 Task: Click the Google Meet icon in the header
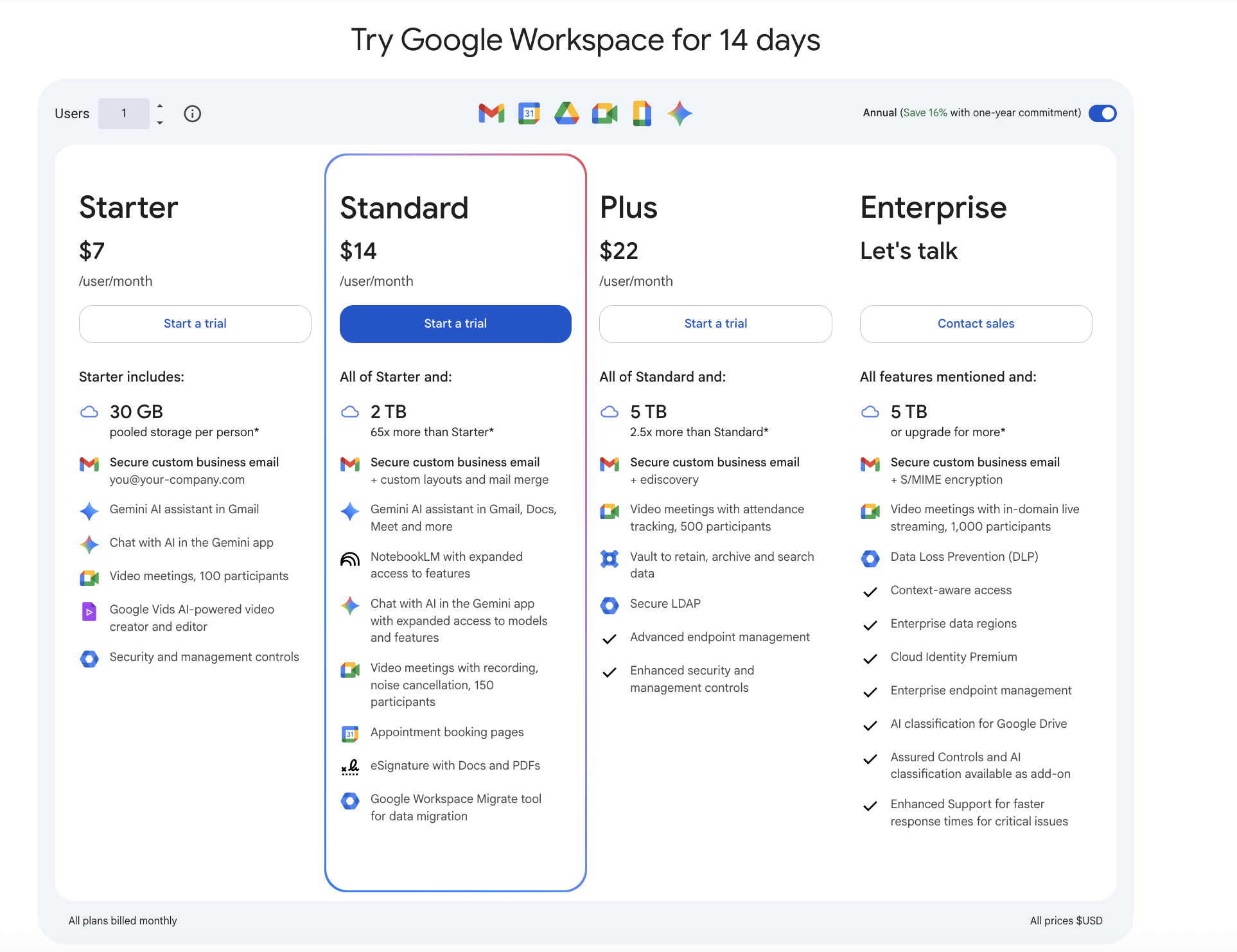[604, 113]
